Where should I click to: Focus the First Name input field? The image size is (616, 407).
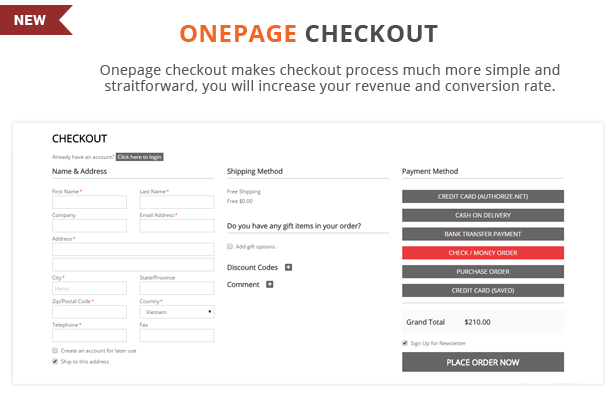tap(89, 202)
